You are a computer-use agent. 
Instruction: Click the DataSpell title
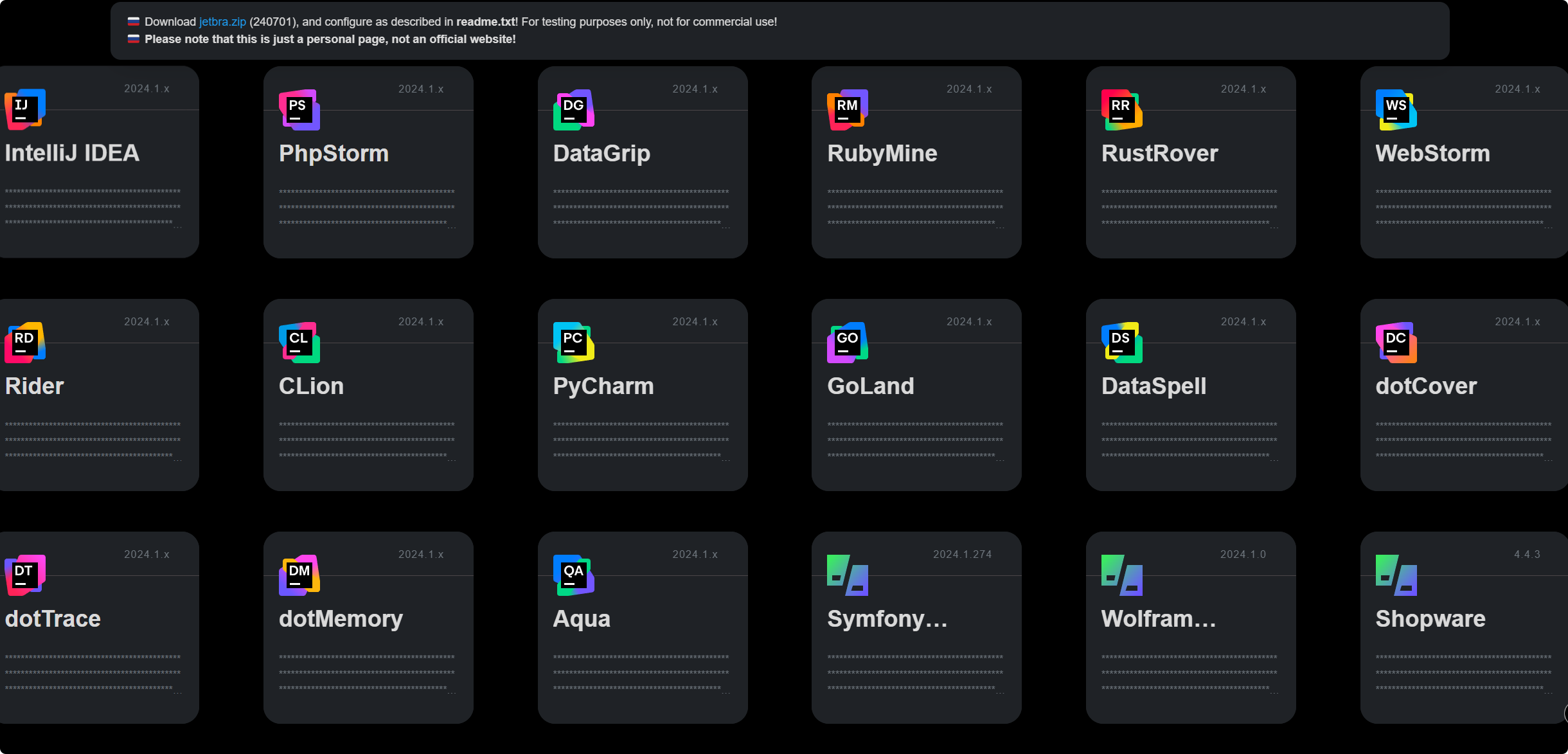point(1154,386)
